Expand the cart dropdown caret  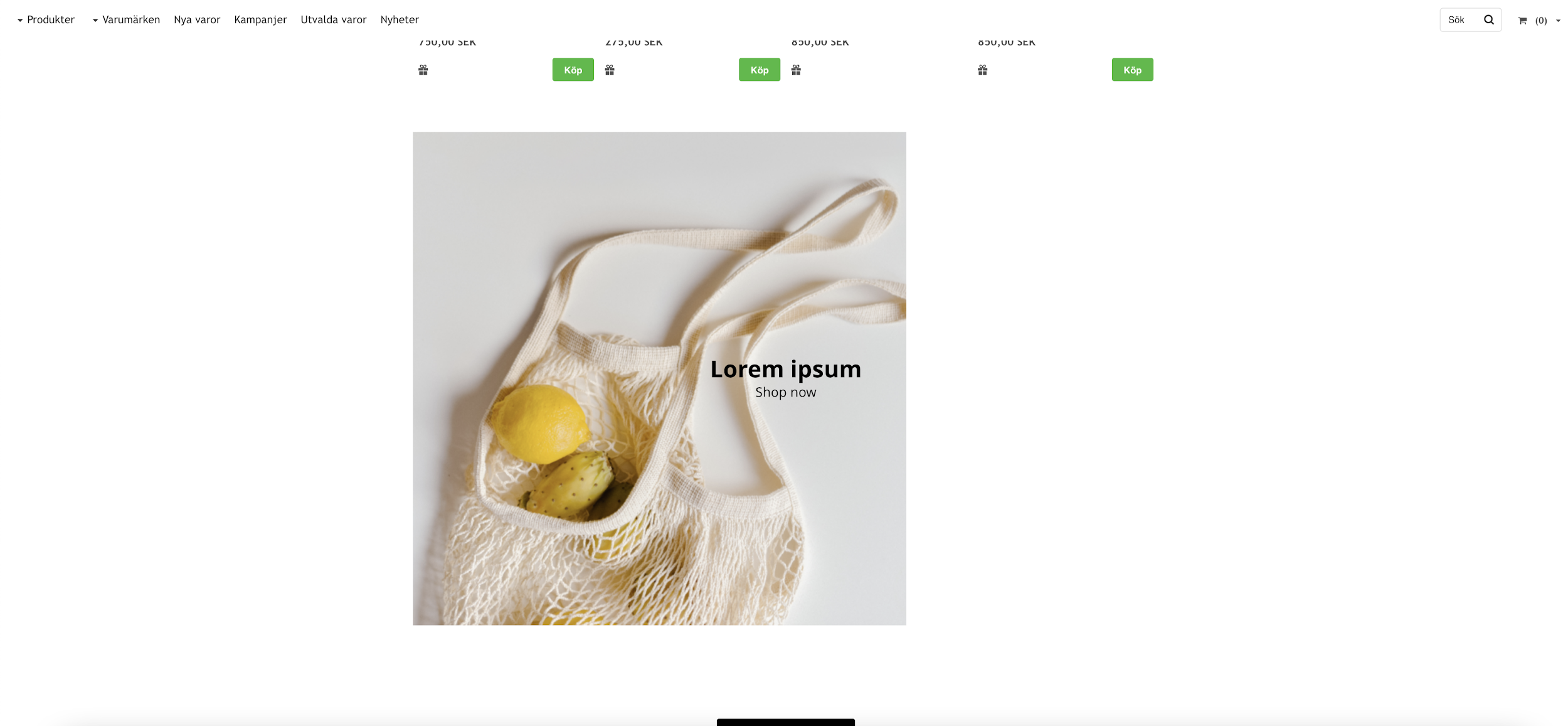(1558, 21)
